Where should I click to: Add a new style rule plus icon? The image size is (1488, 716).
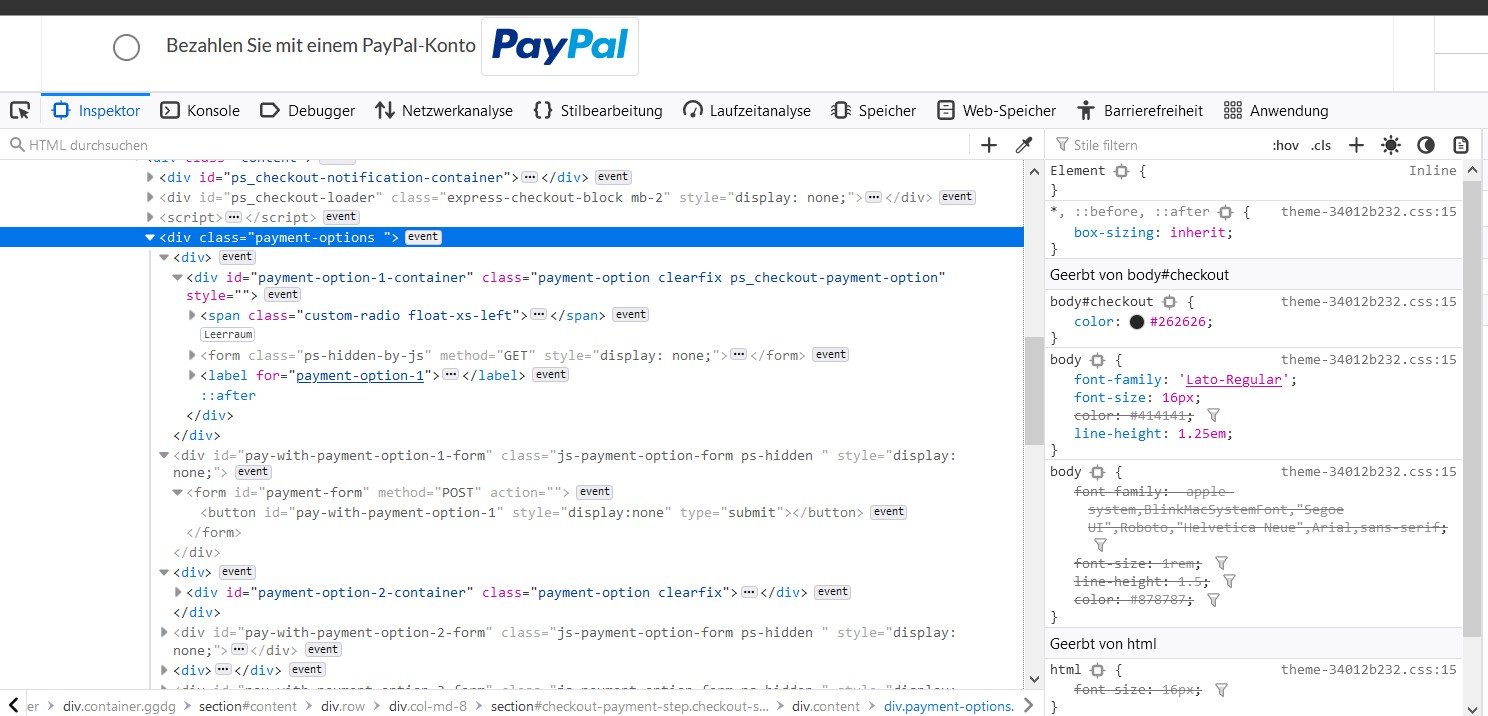[x=1356, y=145]
